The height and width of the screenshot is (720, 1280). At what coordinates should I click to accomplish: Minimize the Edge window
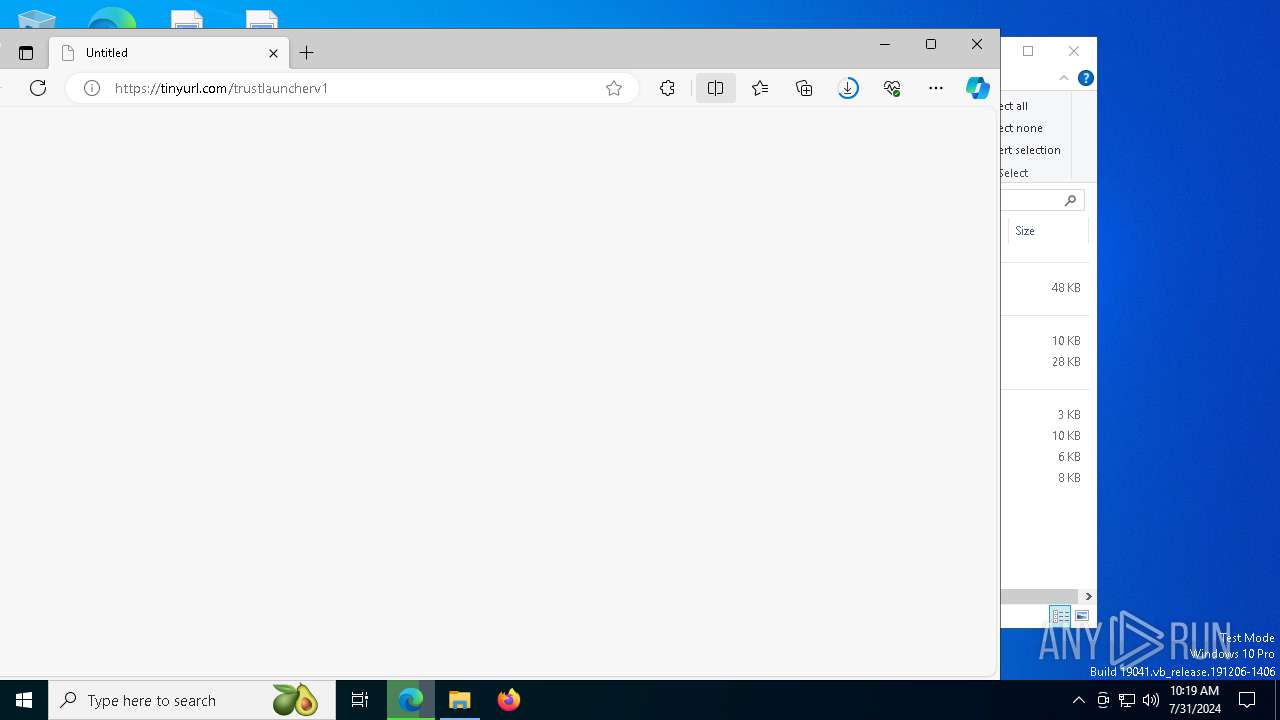pyautogui.click(x=885, y=44)
